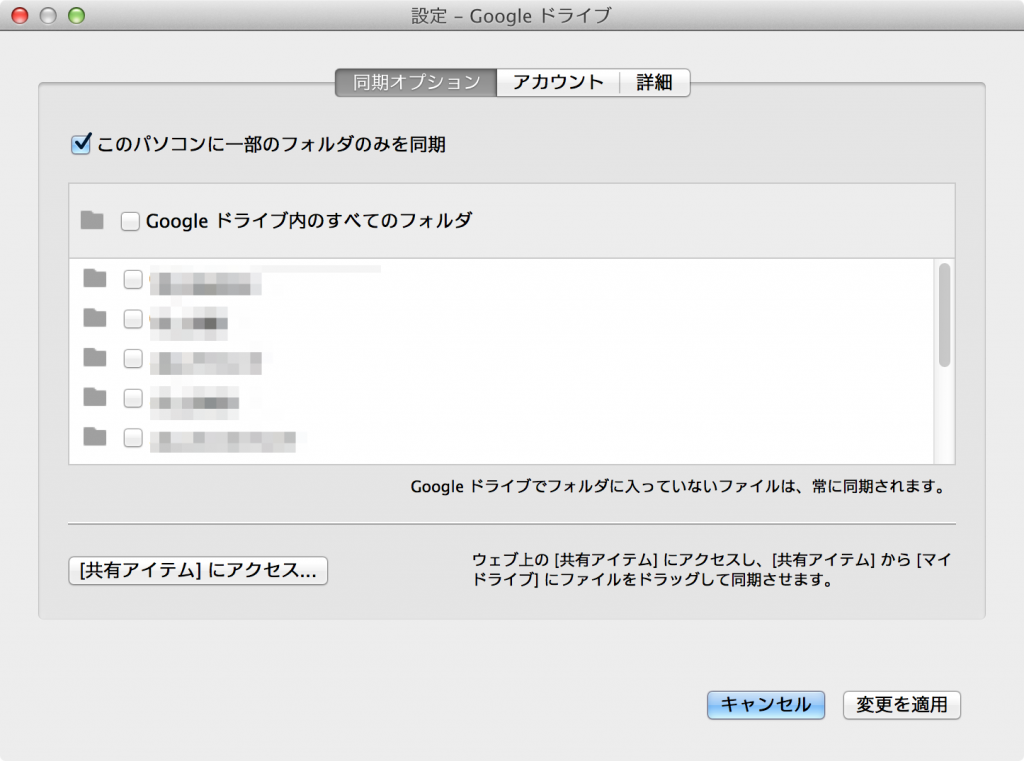This screenshot has width=1024, height=761.
Task: Enable the Google ドライブ内のすべてのフォルダ checkbox
Action: point(130,220)
